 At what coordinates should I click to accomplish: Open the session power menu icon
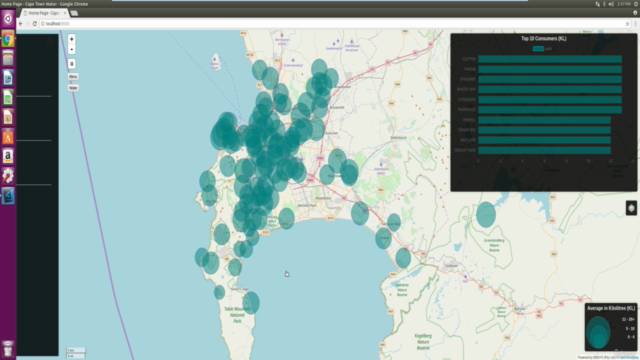636,4
